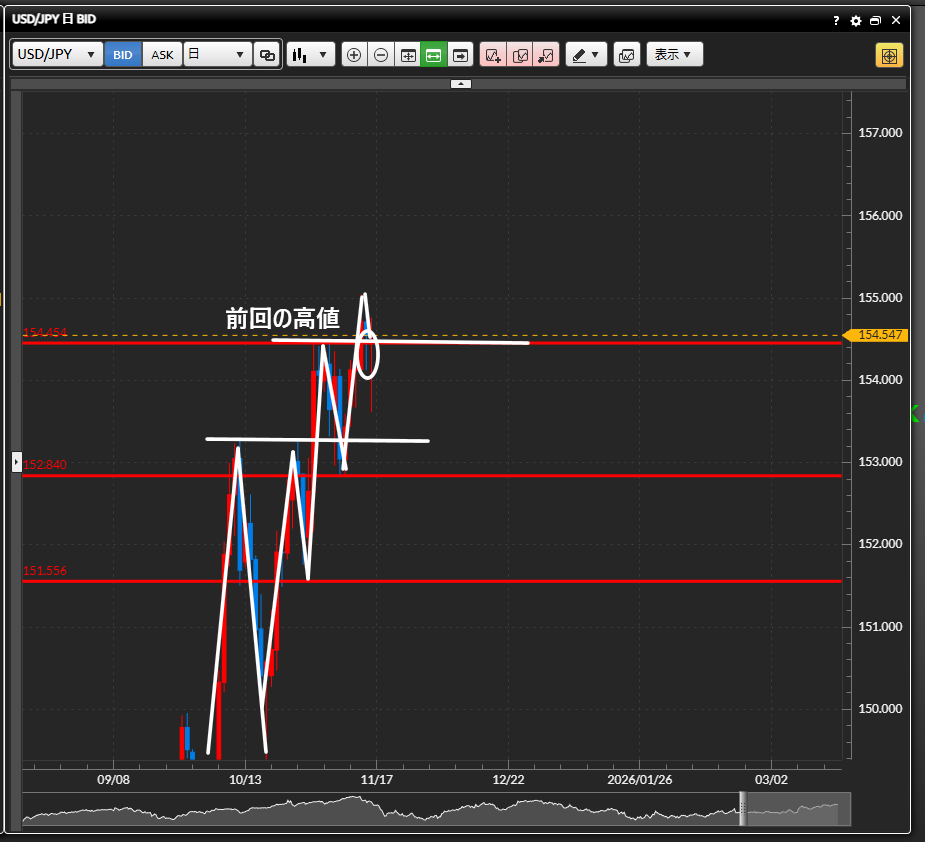Click the zoom in (plus) chart icon
The image size is (925, 842).
pos(354,55)
